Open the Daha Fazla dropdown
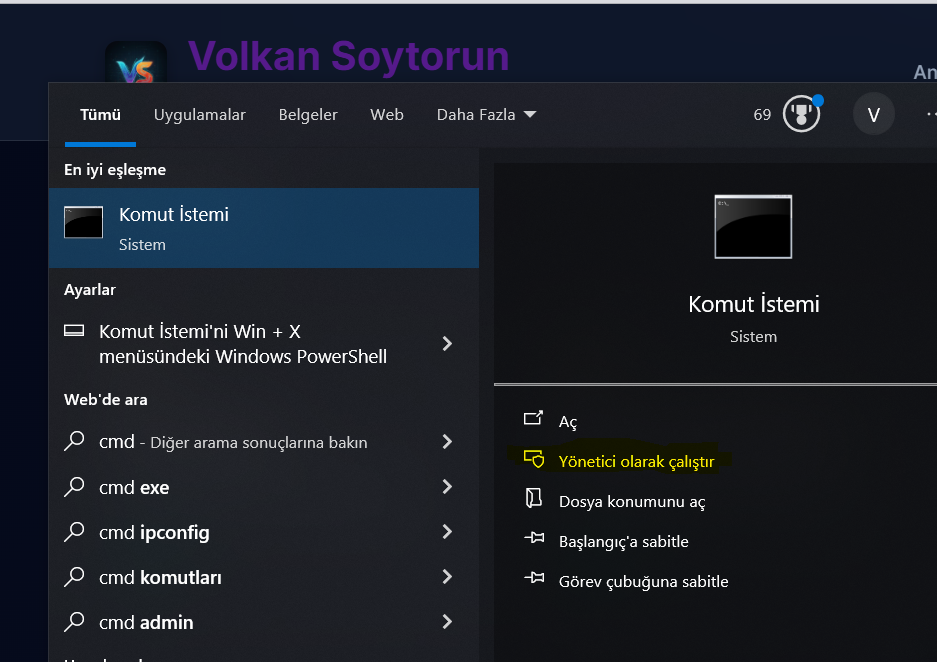The width and height of the screenshot is (937, 662). click(487, 114)
